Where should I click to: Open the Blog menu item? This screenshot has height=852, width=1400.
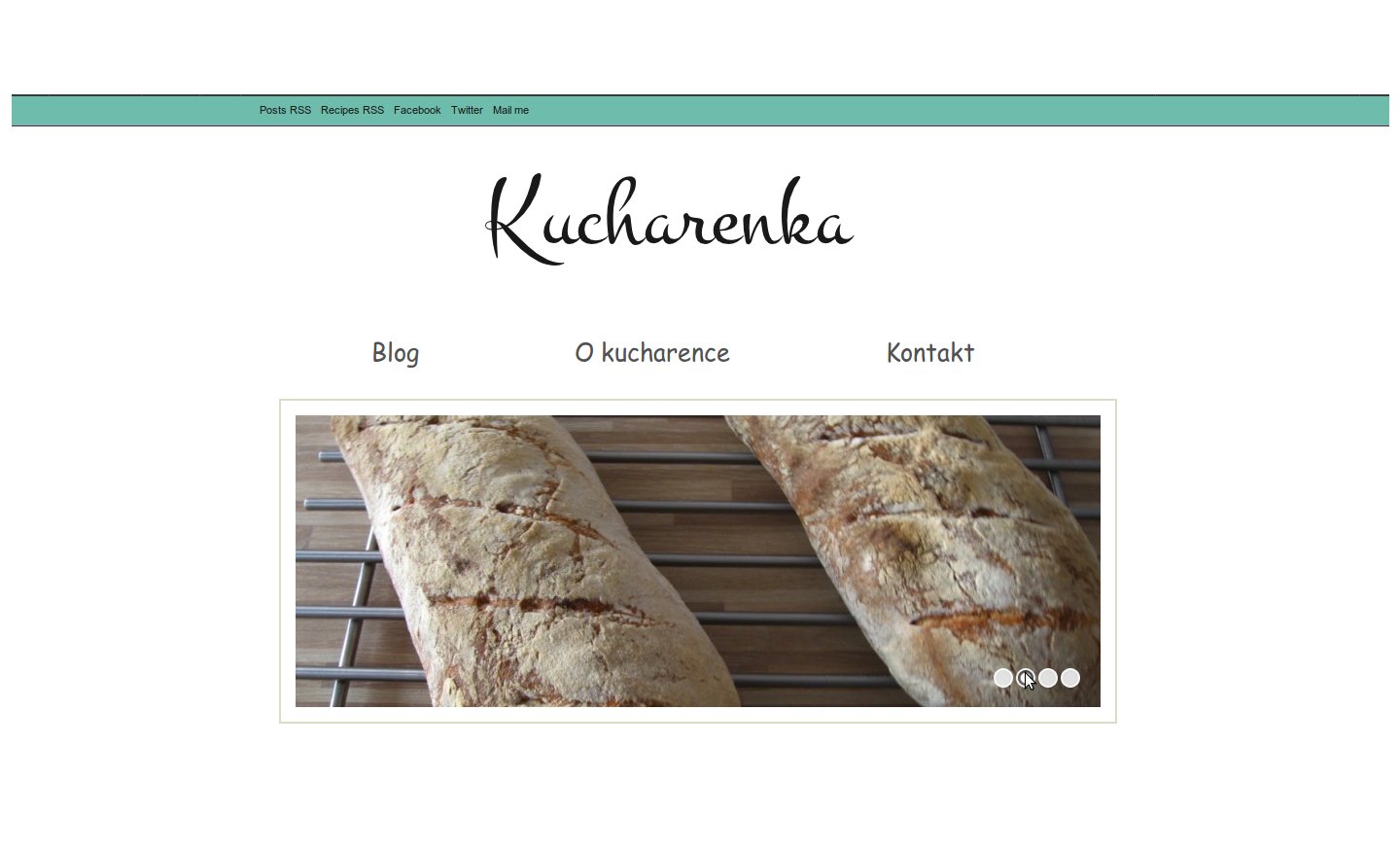point(396,353)
